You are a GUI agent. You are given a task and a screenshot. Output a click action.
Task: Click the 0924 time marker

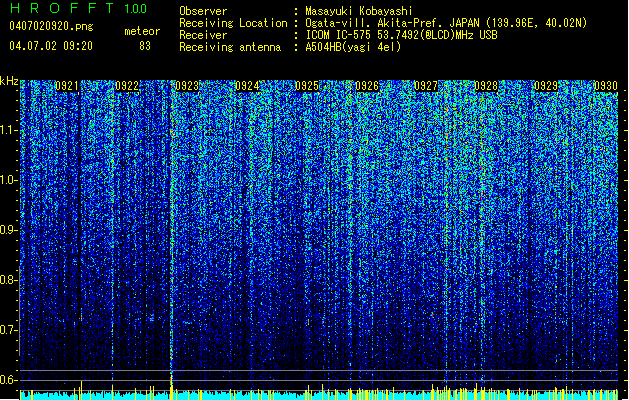(x=247, y=86)
